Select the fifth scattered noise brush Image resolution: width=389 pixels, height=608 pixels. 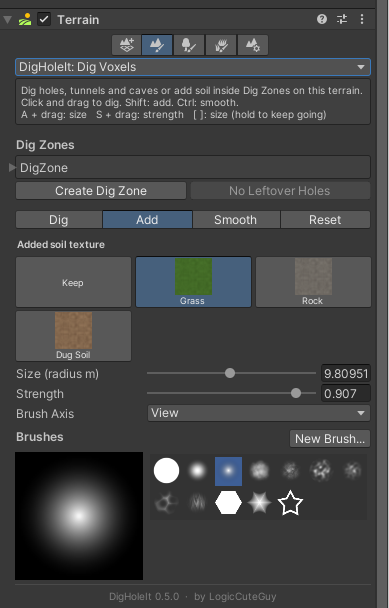290,471
